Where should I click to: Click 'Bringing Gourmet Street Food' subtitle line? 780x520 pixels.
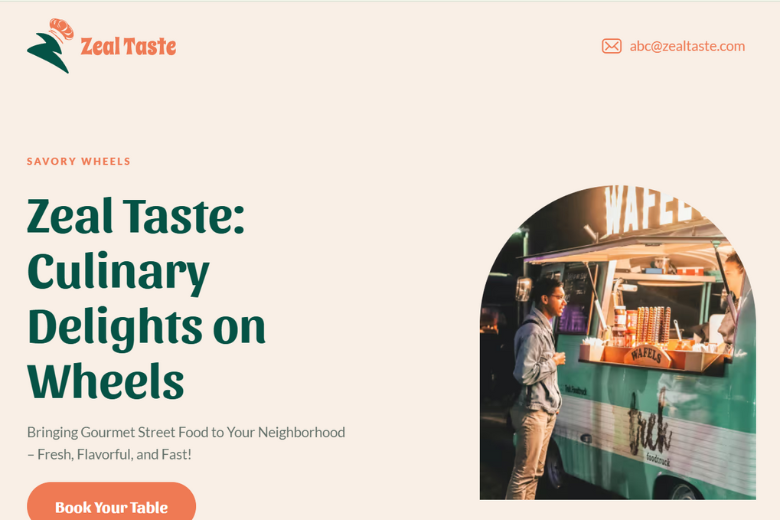coord(186,432)
